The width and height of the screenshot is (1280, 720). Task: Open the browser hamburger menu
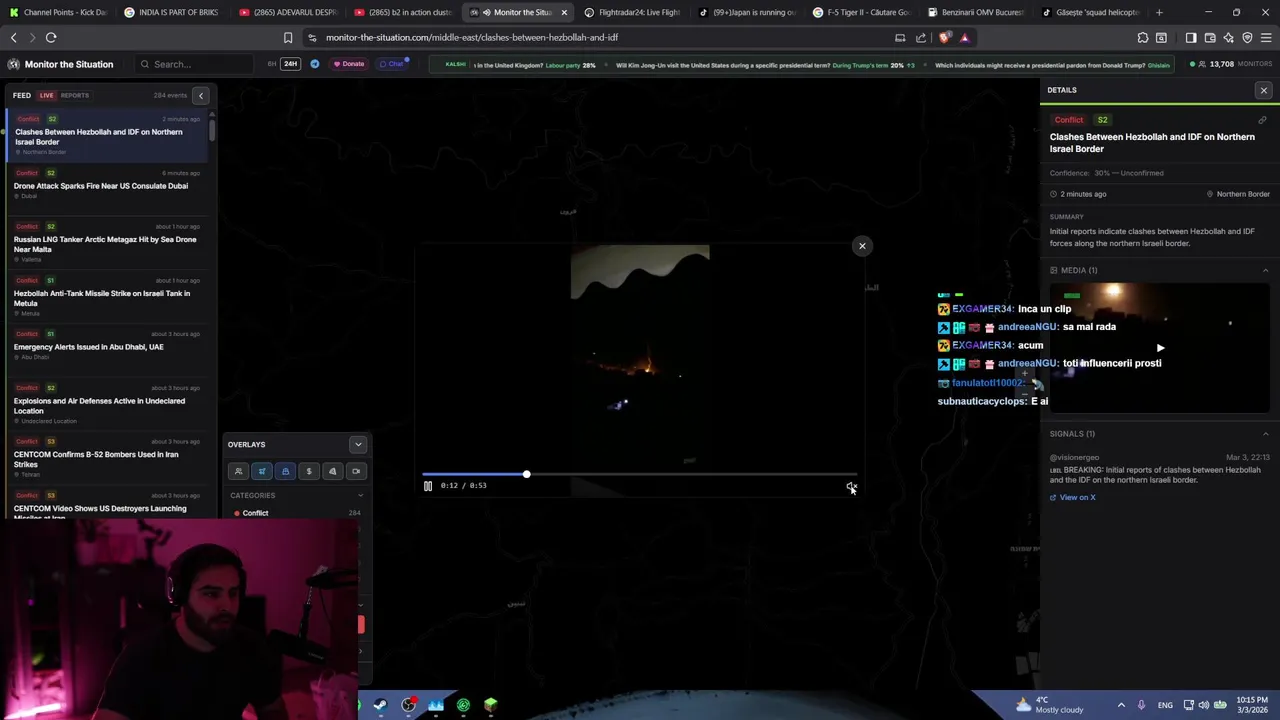pyautogui.click(x=1266, y=37)
